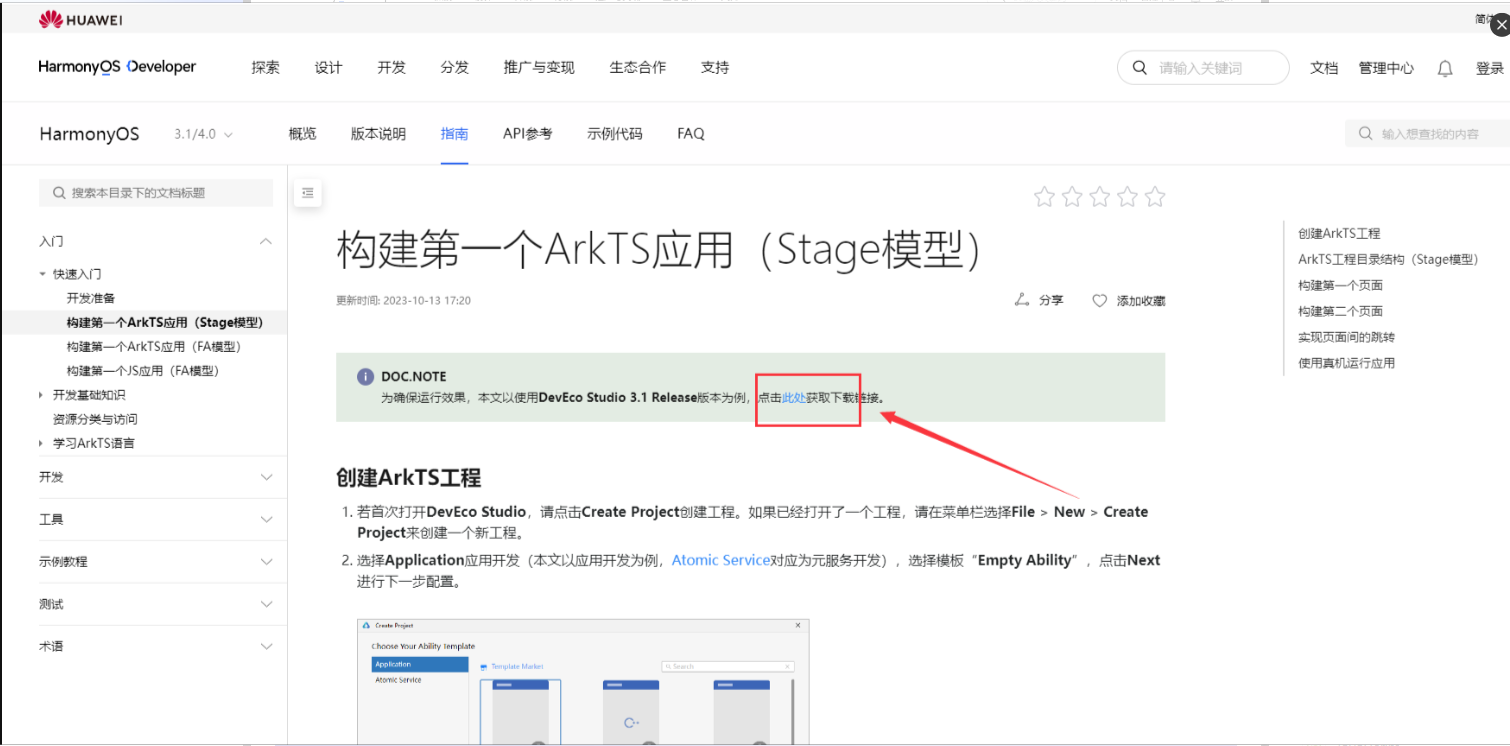Click the 文档 link in header
The width and height of the screenshot is (1510, 746).
[x=1324, y=69]
